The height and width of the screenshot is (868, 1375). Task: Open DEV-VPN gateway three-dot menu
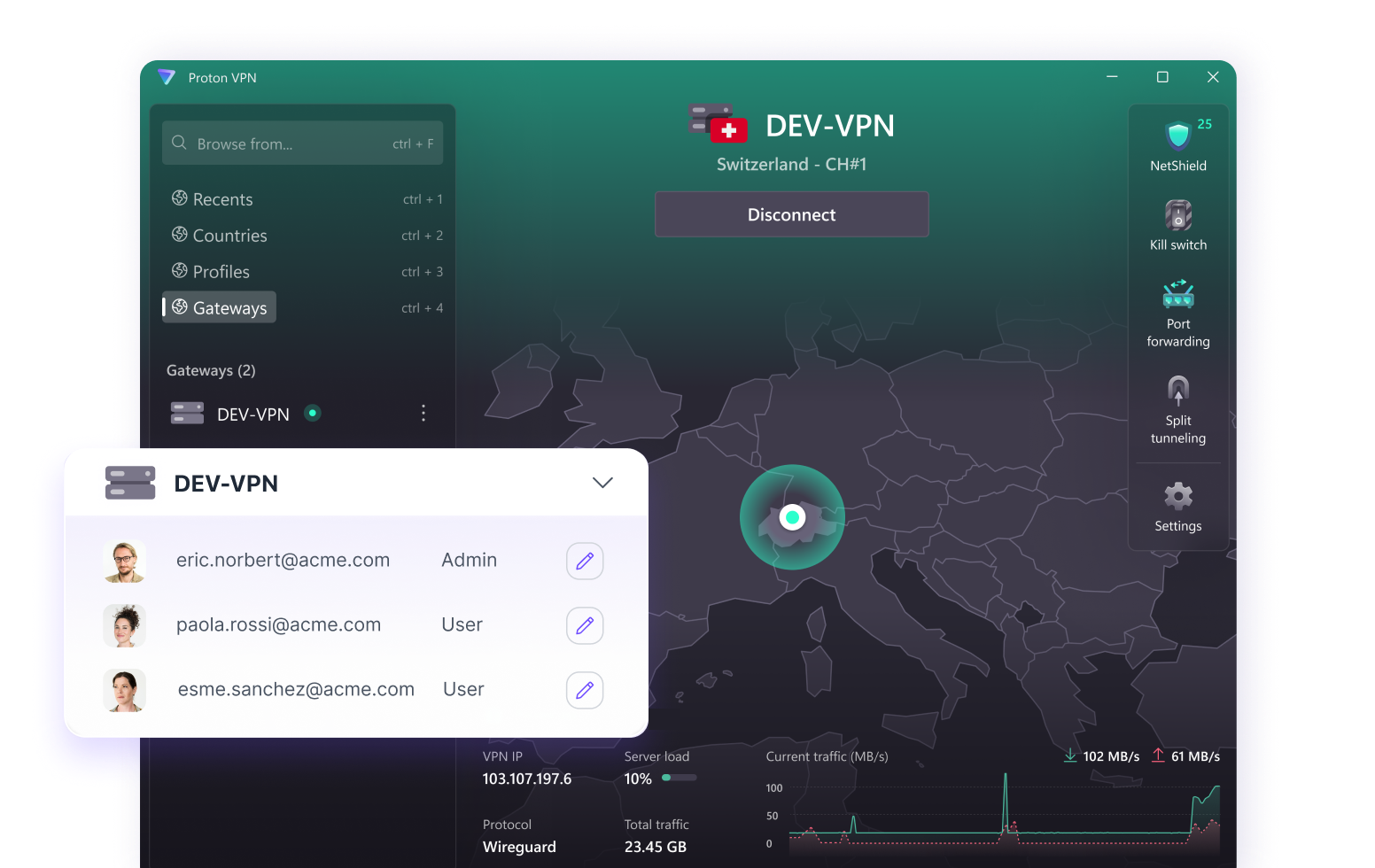[x=423, y=414]
